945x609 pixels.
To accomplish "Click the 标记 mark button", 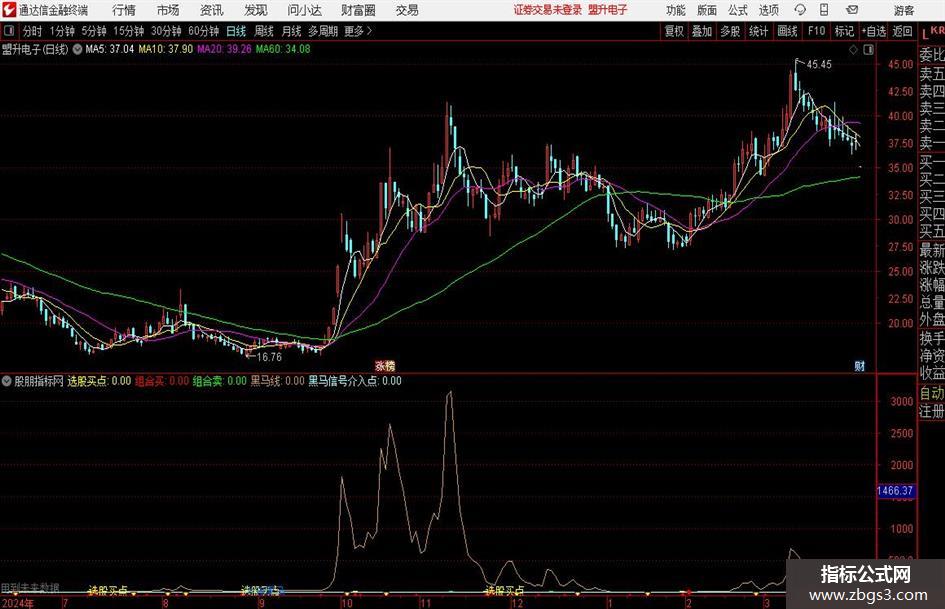I will coord(844,31).
